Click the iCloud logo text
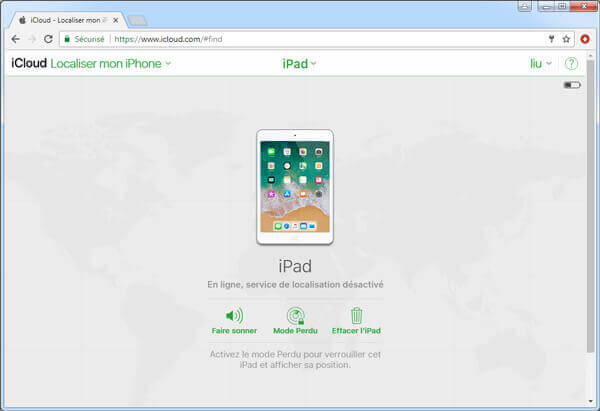Image resolution: width=600 pixels, height=411 pixels. point(29,63)
